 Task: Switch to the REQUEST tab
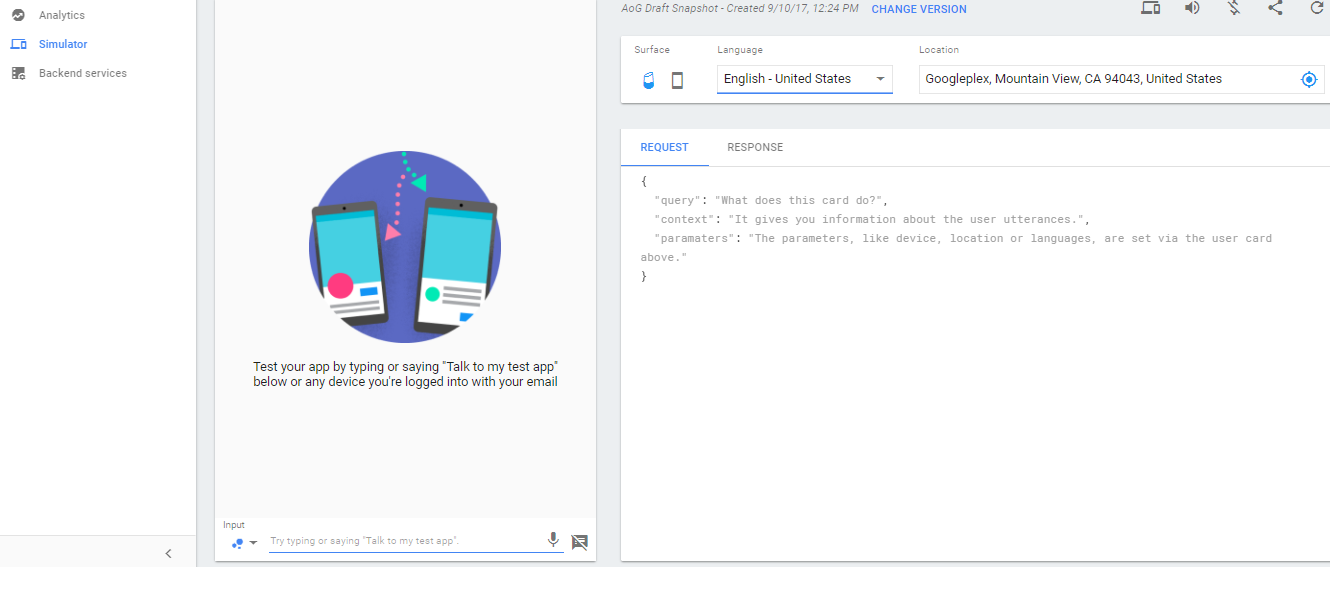coord(665,147)
